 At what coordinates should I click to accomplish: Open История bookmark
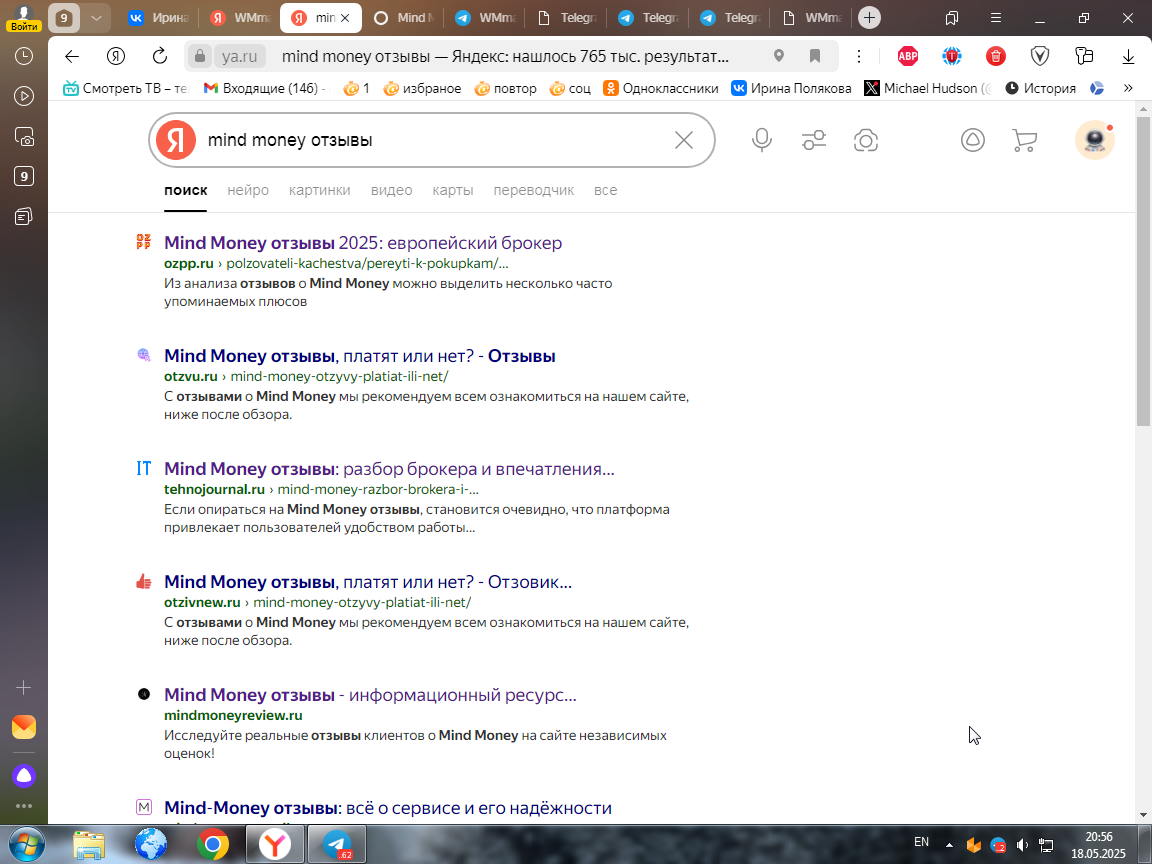tap(1040, 88)
